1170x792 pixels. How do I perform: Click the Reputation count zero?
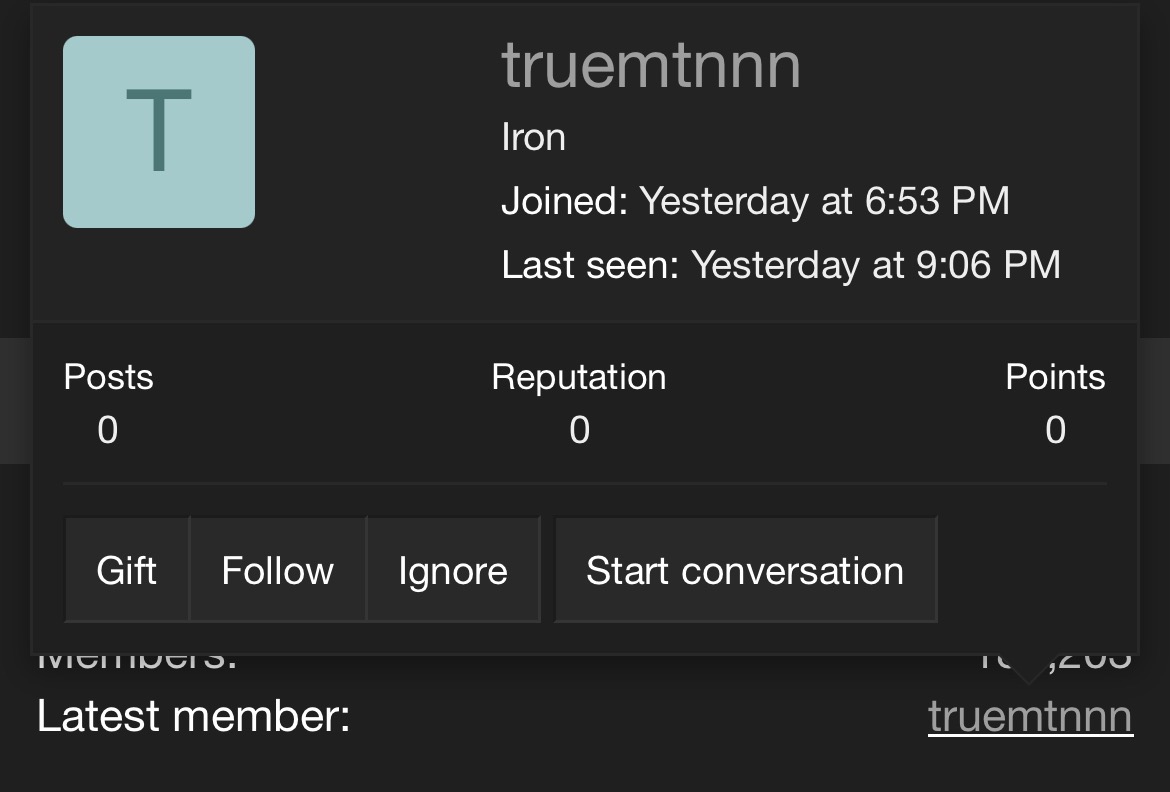580,430
